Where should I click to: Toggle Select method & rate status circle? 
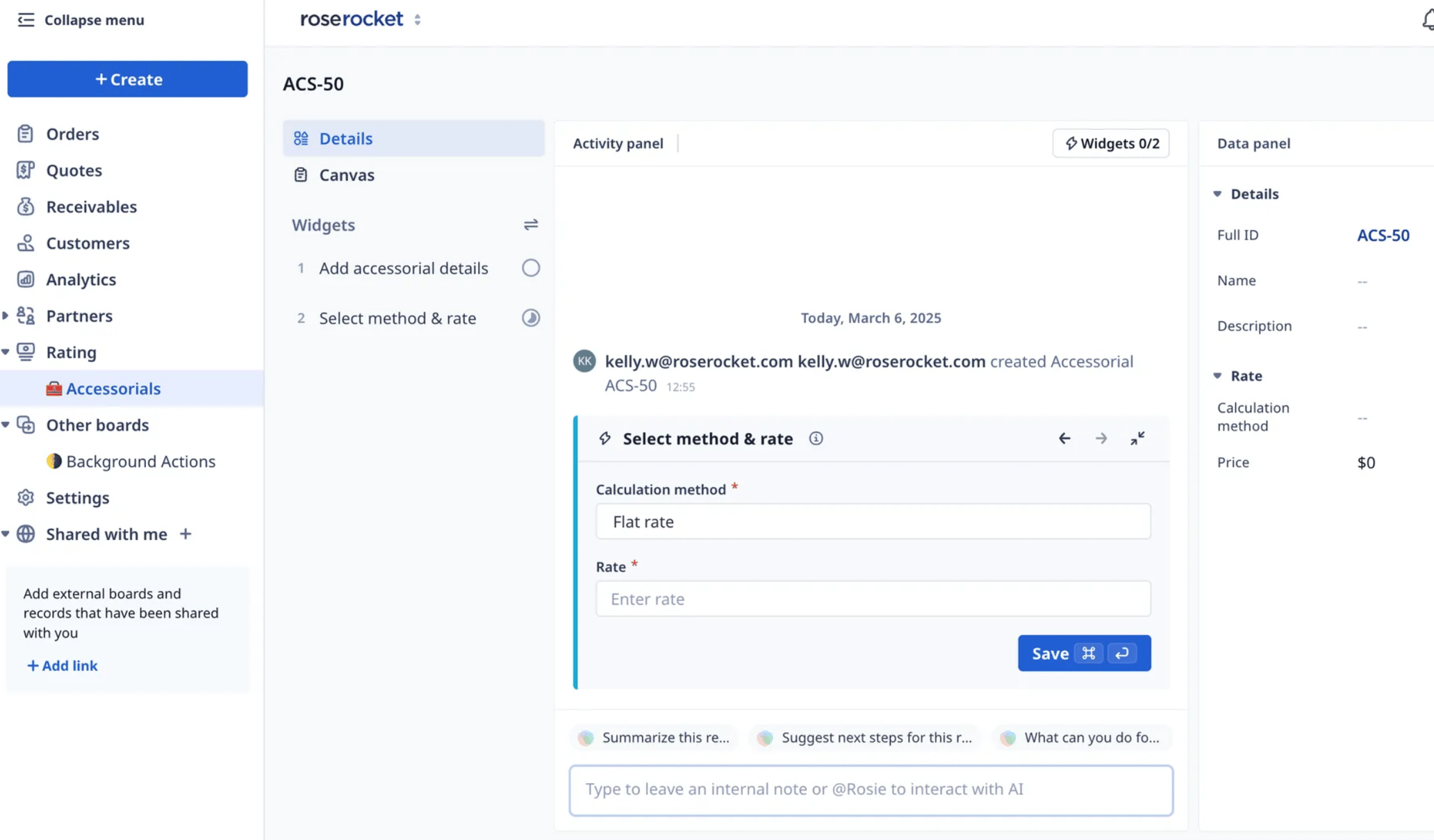point(531,318)
